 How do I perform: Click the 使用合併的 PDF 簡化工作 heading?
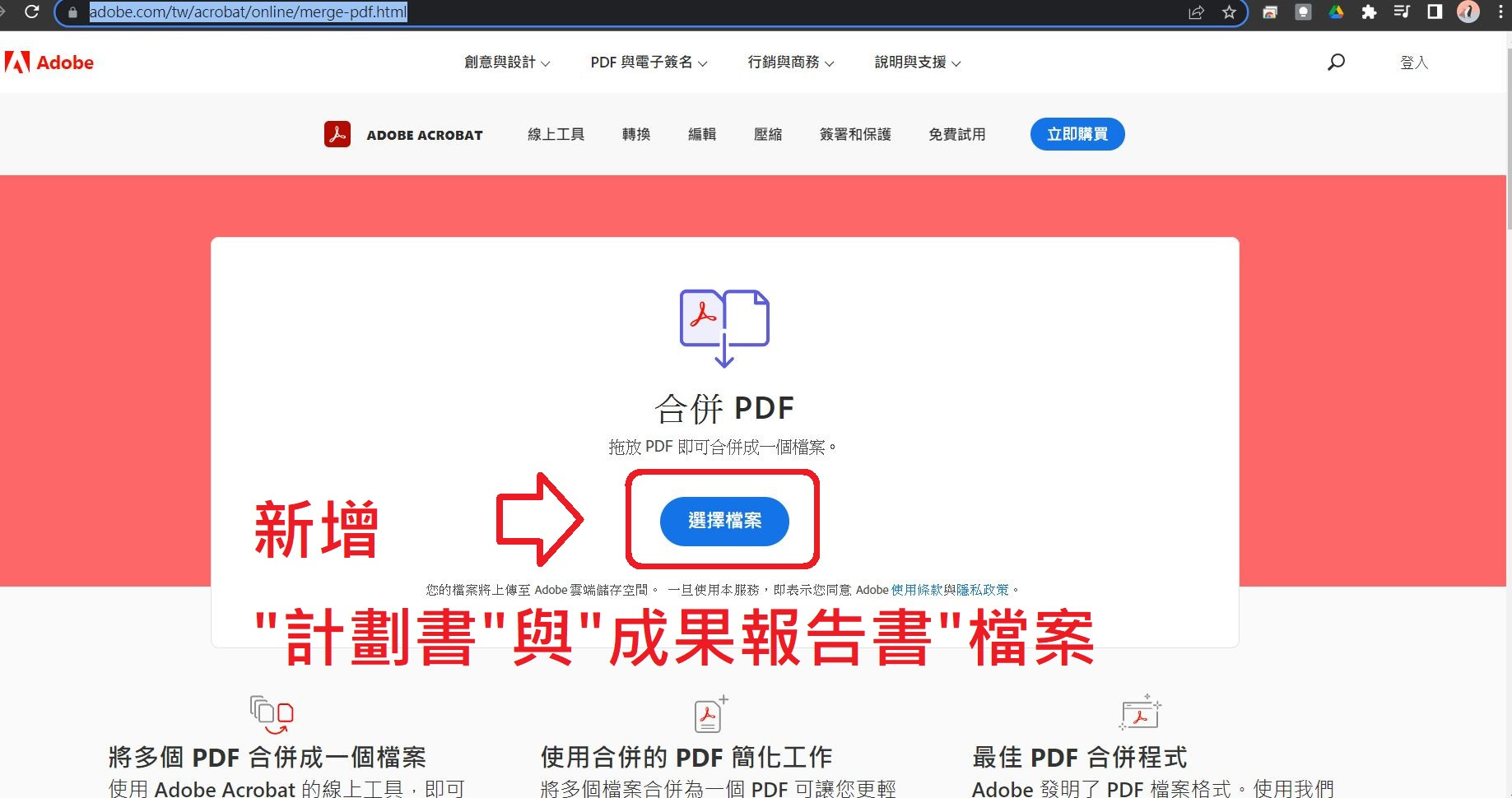point(686,757)
